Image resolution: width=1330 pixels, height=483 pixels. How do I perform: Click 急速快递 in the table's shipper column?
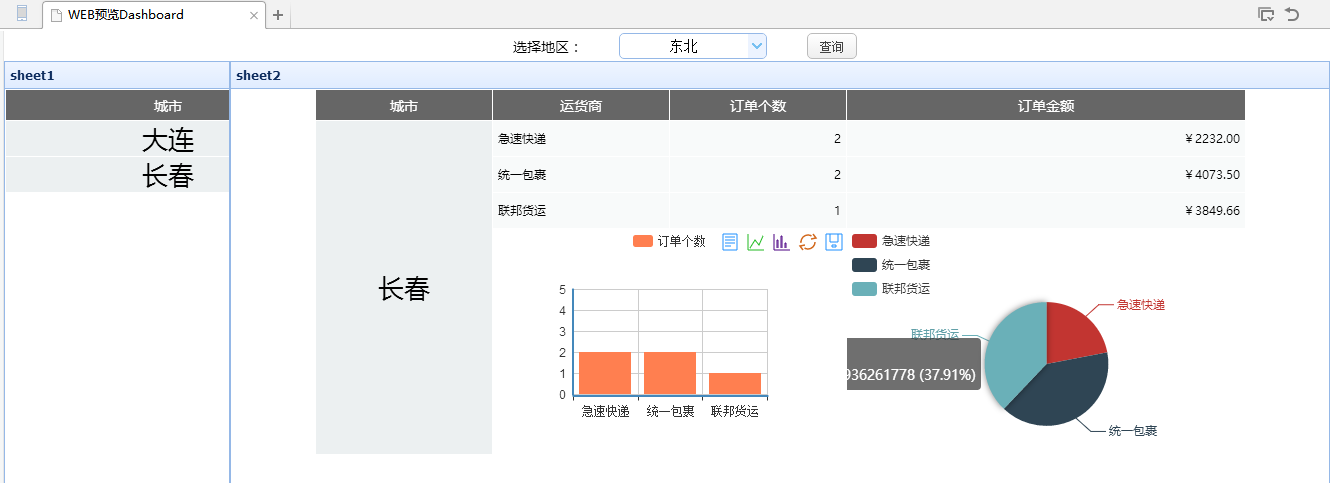click(522, 139)
